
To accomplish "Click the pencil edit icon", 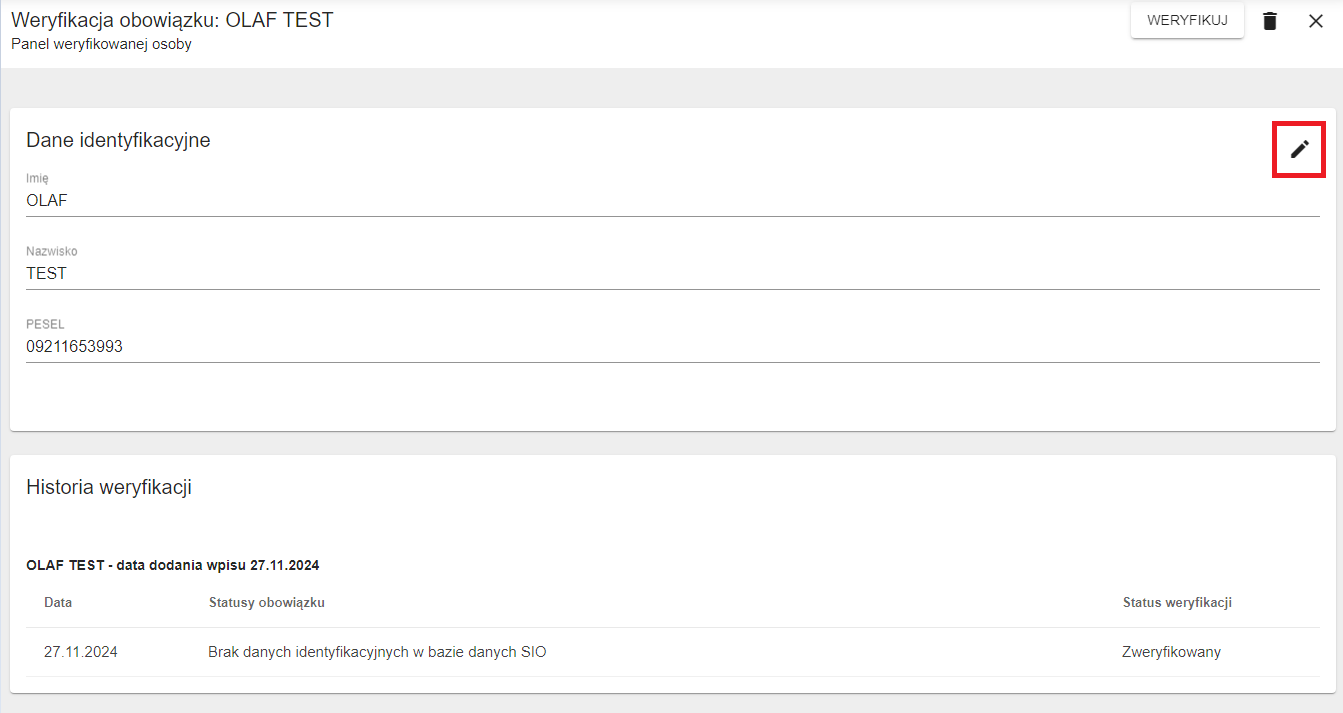I will coord(1299,149).
